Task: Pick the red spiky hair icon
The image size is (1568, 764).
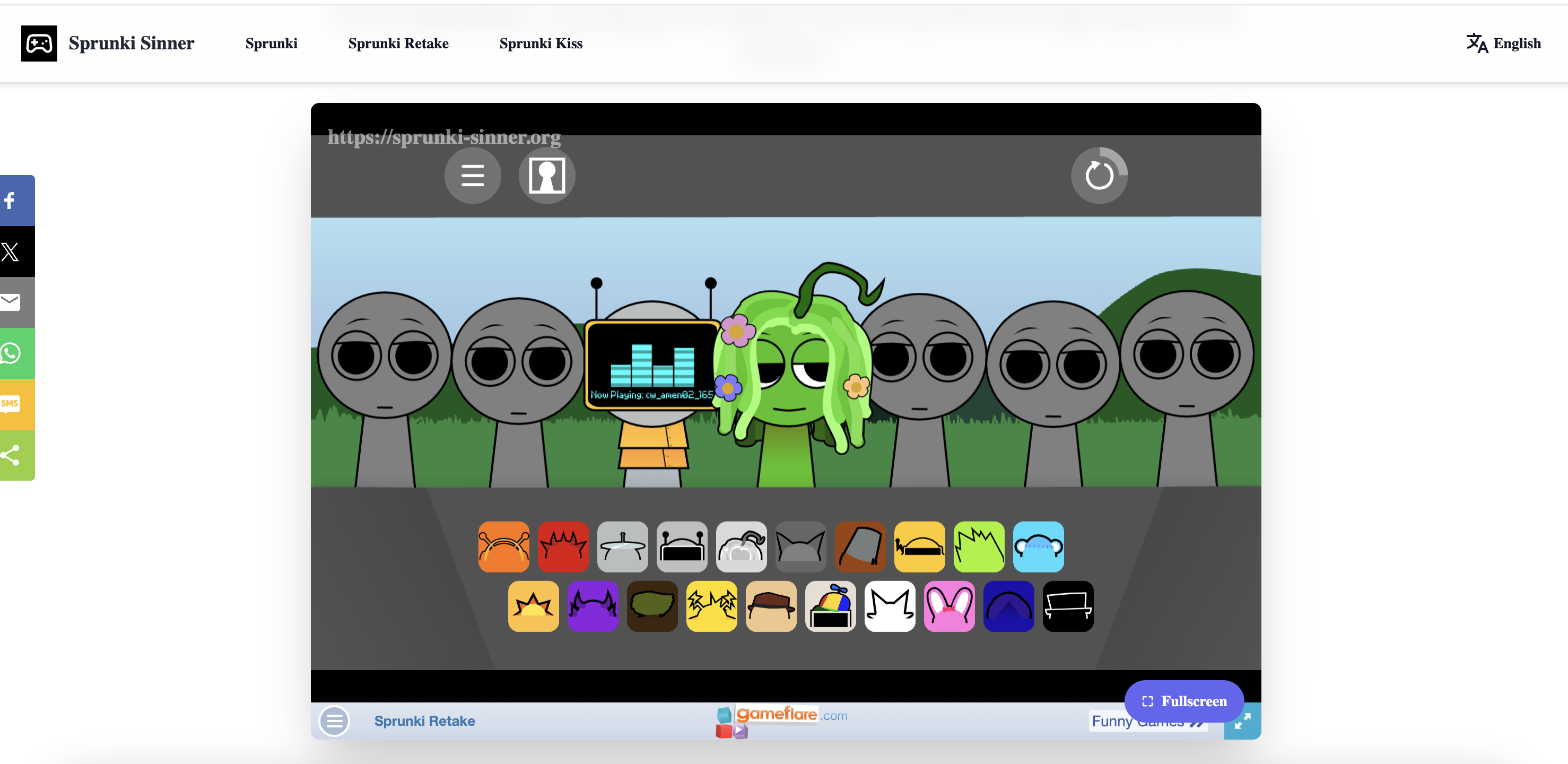Action: [x=563, y=546]
